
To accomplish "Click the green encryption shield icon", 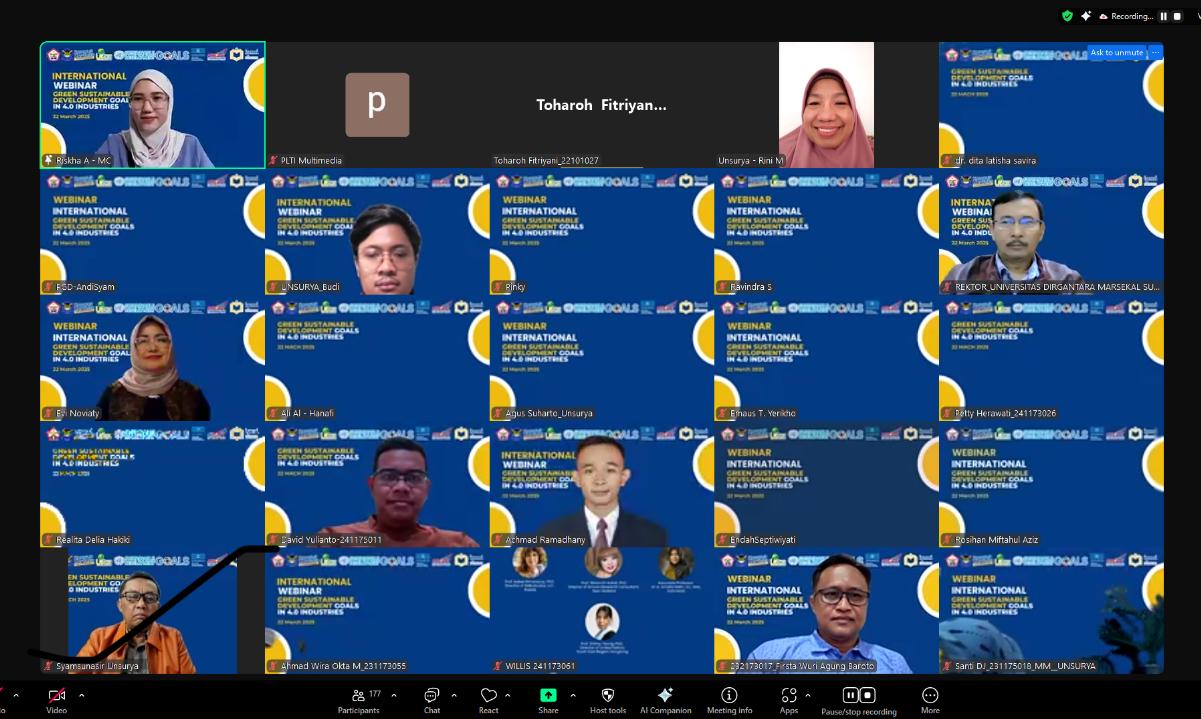I will pyautogui.click(x=1067, y=16).
